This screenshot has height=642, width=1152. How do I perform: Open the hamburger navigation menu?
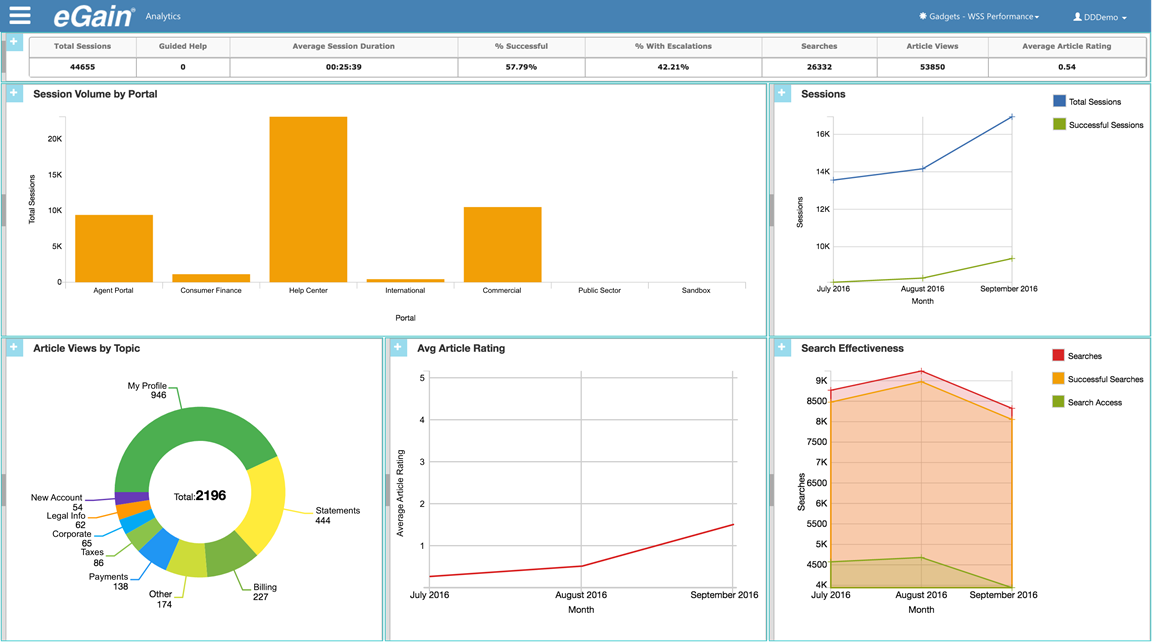coord(20,16)
